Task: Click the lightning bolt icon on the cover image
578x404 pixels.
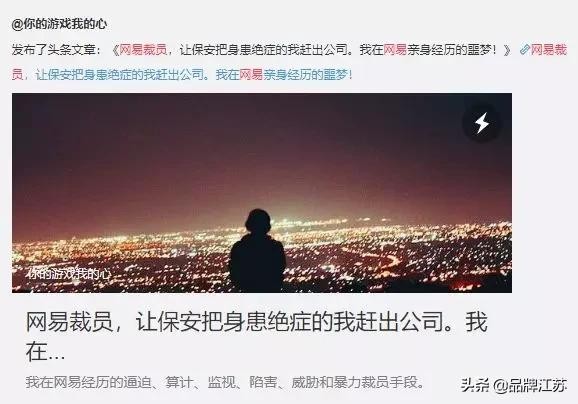Action: (x=481, y=123)
